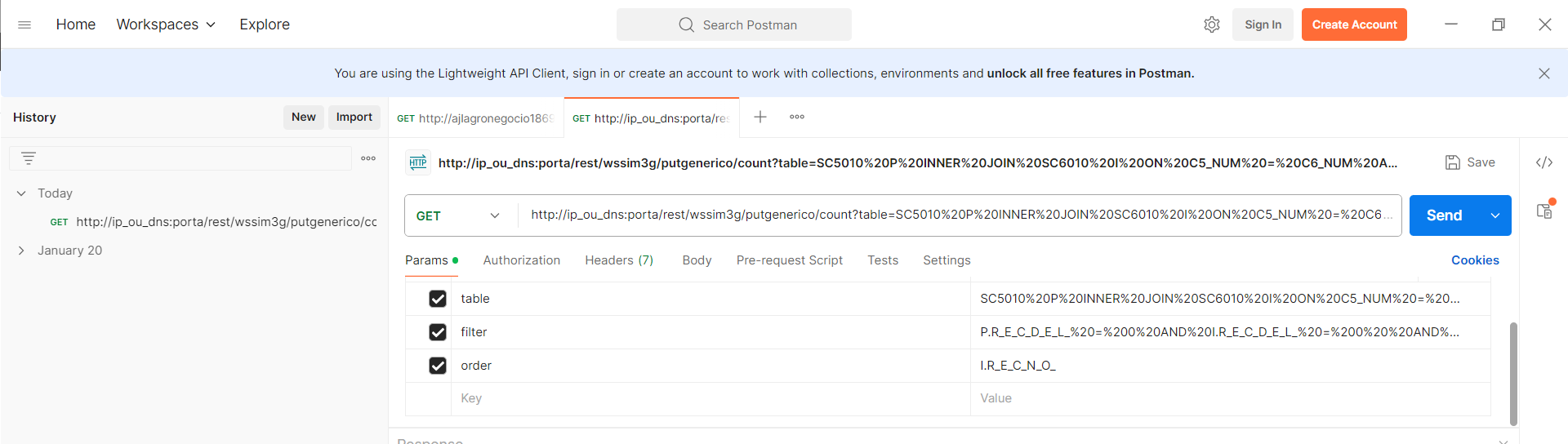Focus the Search Postman field

coord(734,24)
